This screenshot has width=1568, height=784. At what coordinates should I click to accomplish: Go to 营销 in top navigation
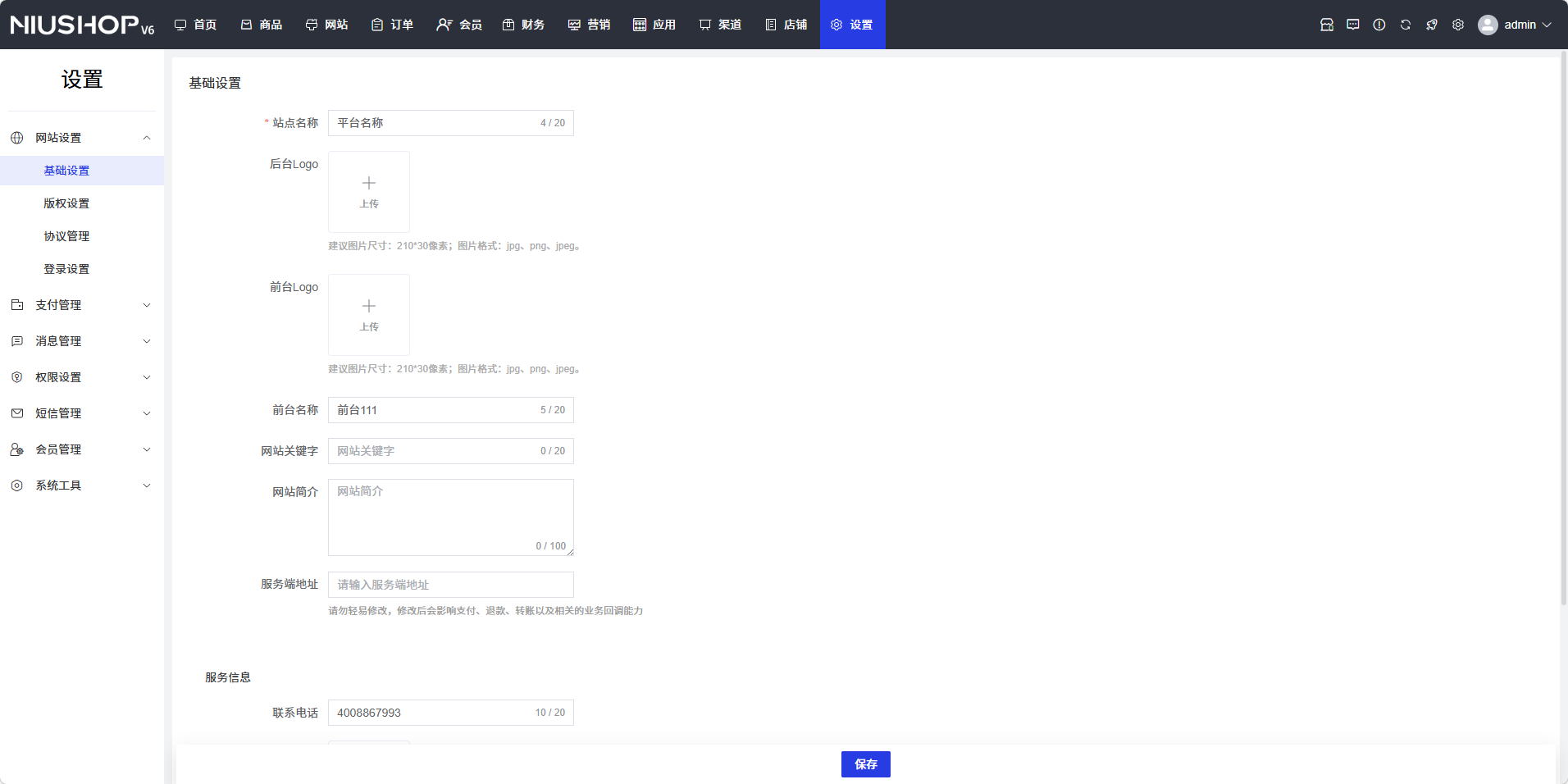(x=590, y=25)
